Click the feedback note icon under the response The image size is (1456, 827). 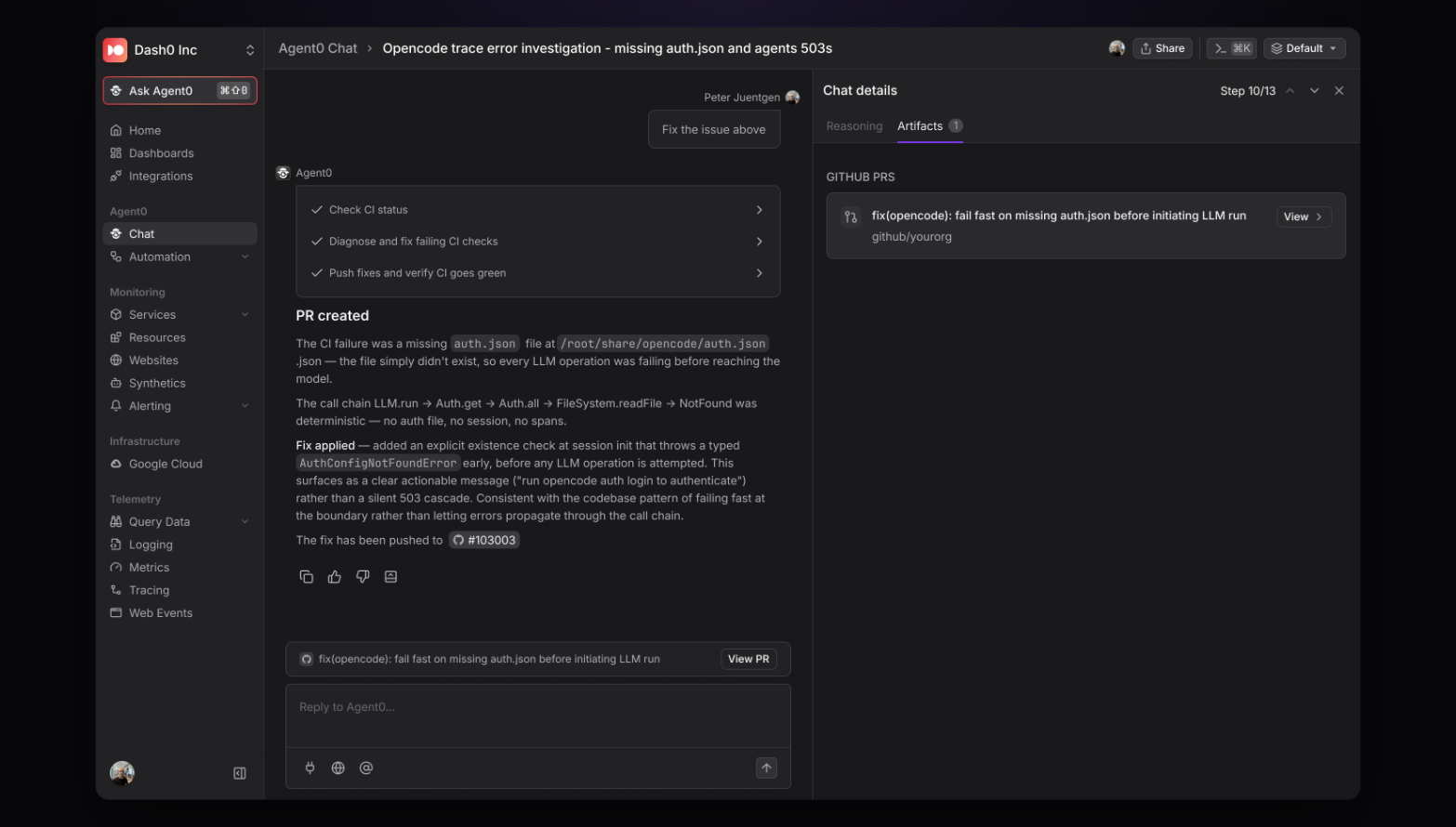[390, 577]
